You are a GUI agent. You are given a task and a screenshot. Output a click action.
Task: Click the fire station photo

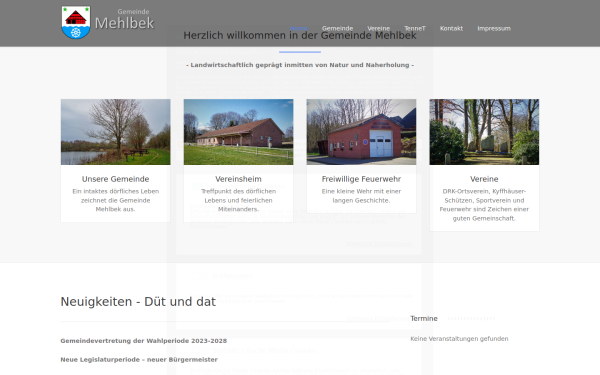tap(361, 132)
